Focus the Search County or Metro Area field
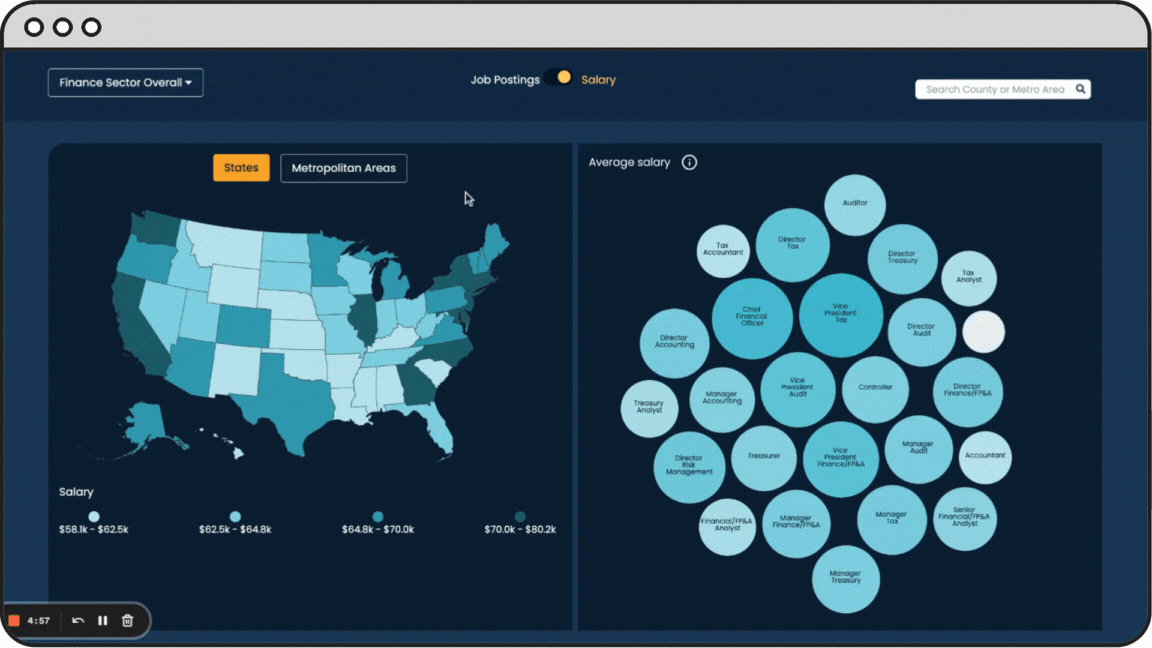 coord(995,89)
